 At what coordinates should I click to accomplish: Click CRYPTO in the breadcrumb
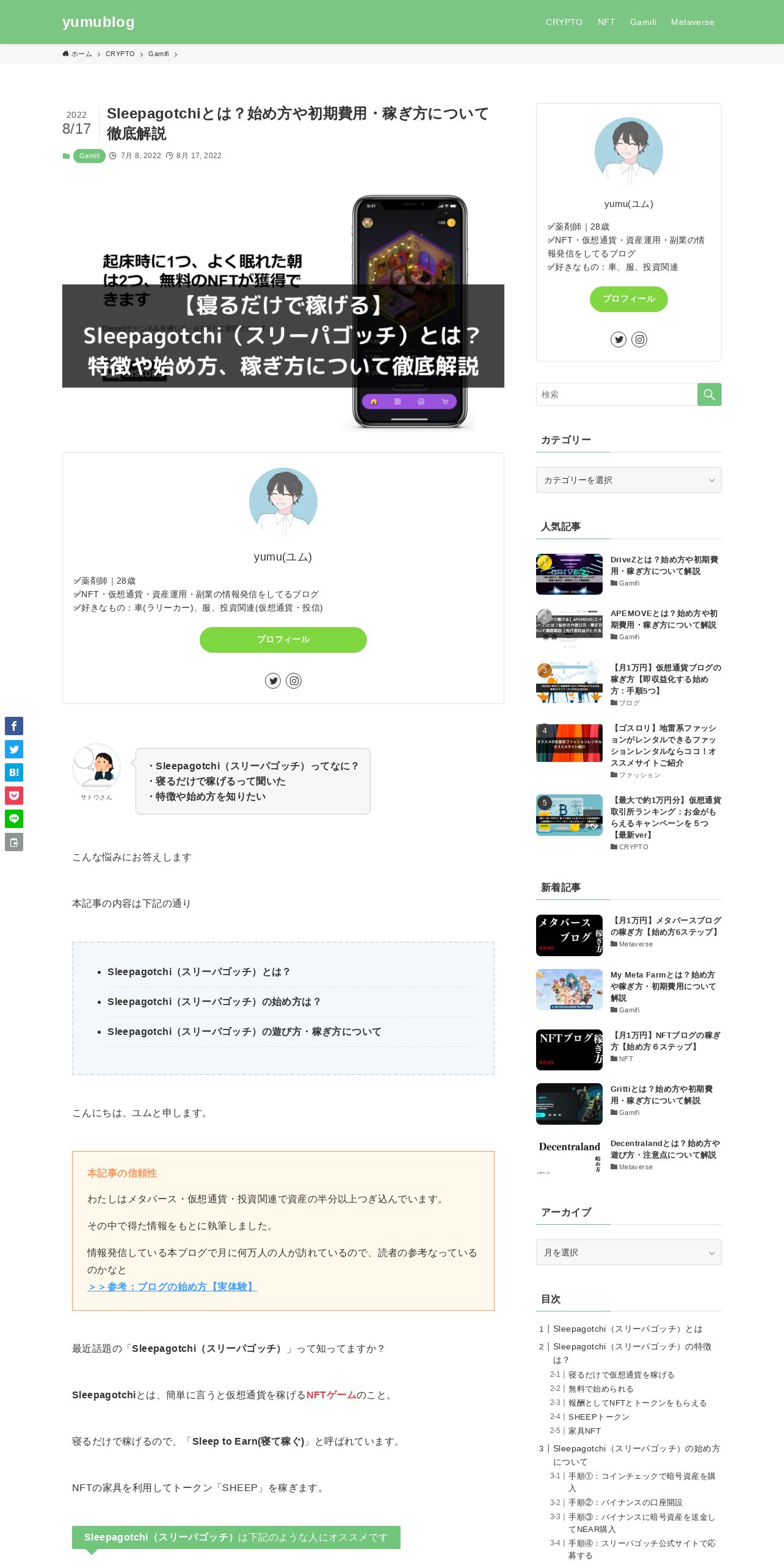[x=120, y=54]
